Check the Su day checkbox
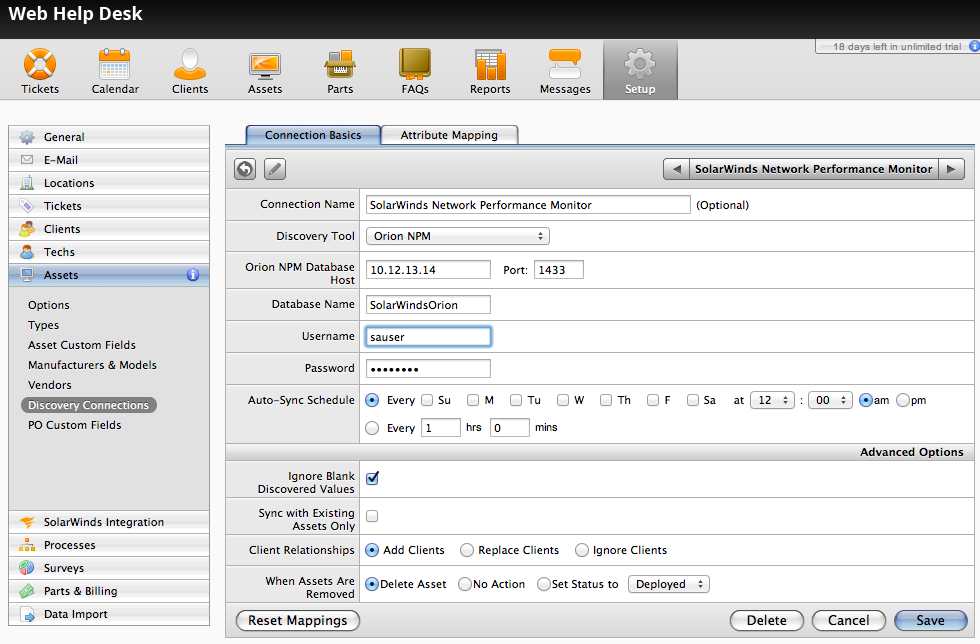This screenshot has height=644, width=980. click(x=427, y=400)
